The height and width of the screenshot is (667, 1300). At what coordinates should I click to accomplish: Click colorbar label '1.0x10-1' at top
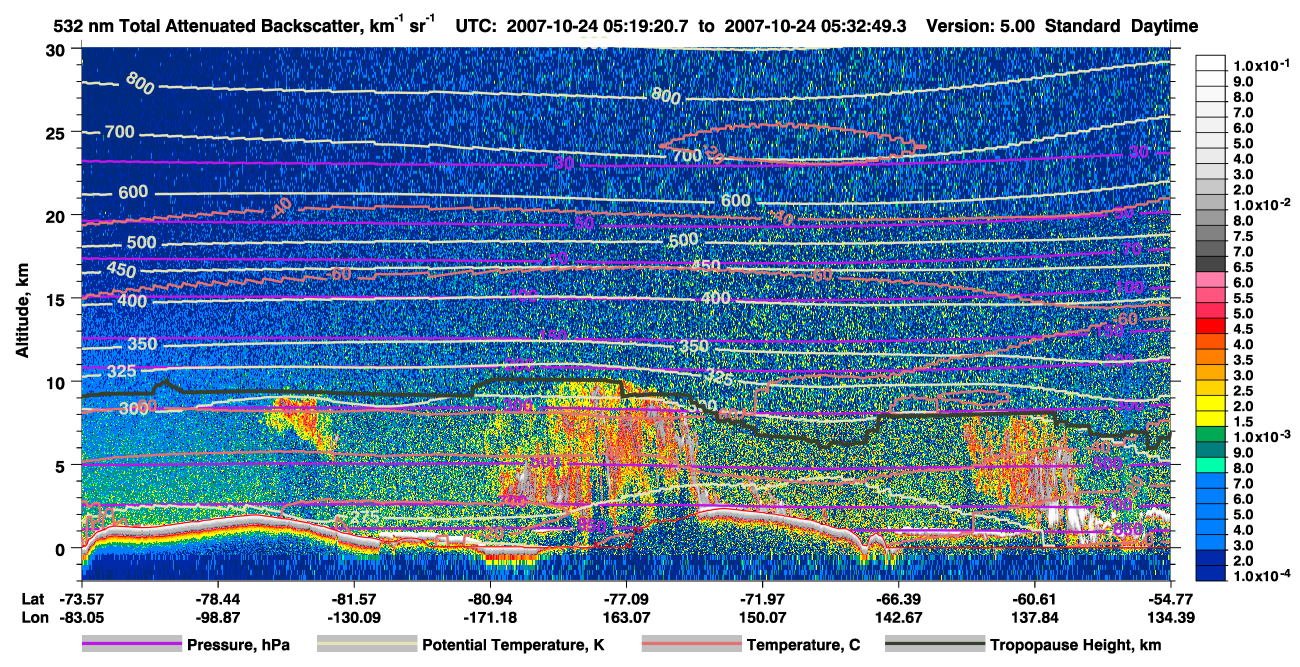(x=1263, y=66)
